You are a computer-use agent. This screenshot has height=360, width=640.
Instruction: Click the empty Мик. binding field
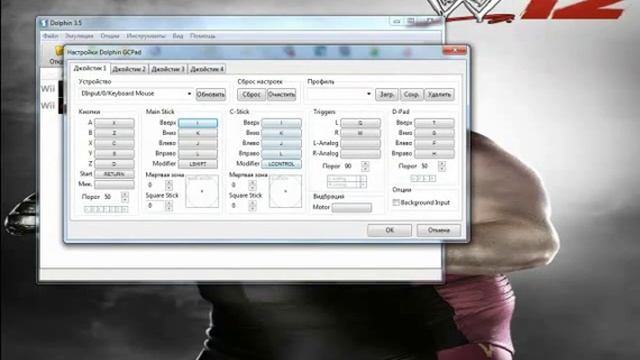pyautogui.click(x=114, y=184)
